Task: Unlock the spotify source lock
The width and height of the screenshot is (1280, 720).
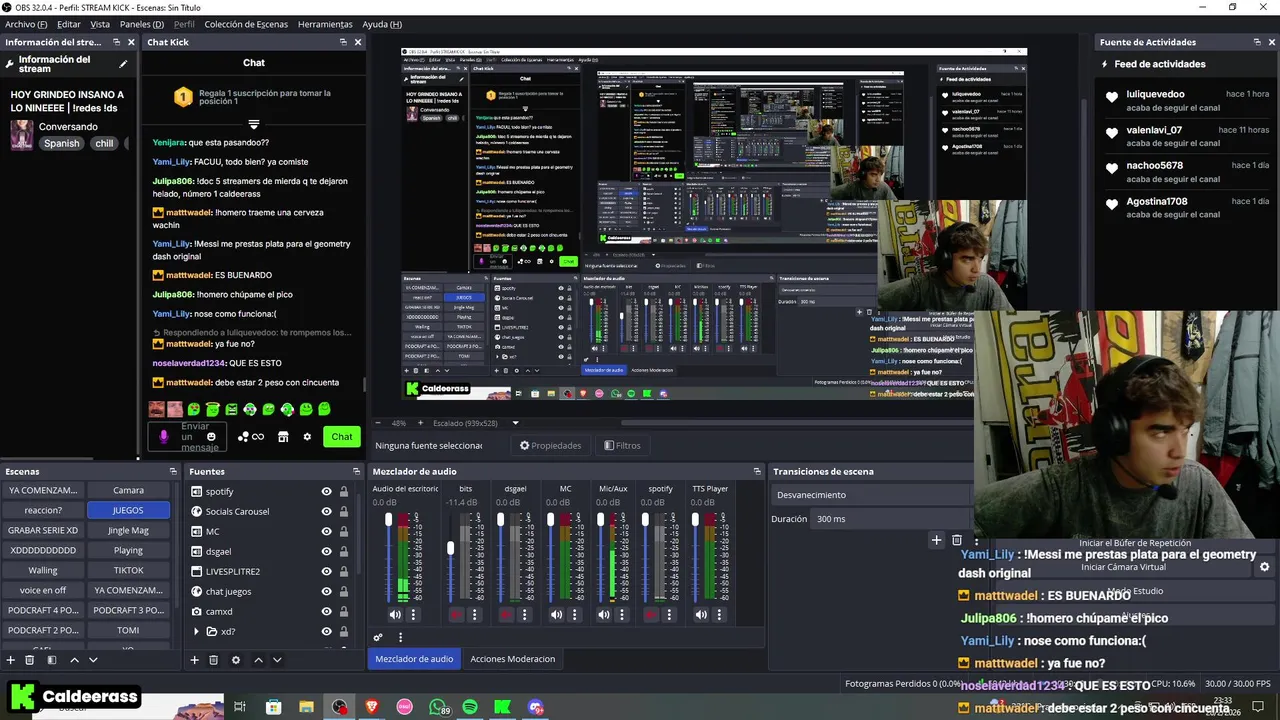Action: 344,491
